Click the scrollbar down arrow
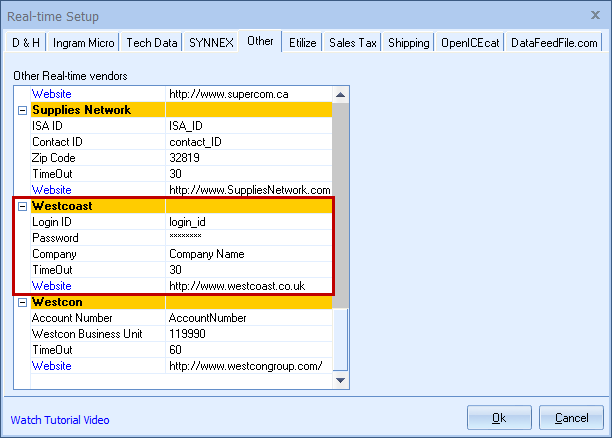The width and height of the screenshot is (612, 438). point(341,381)
